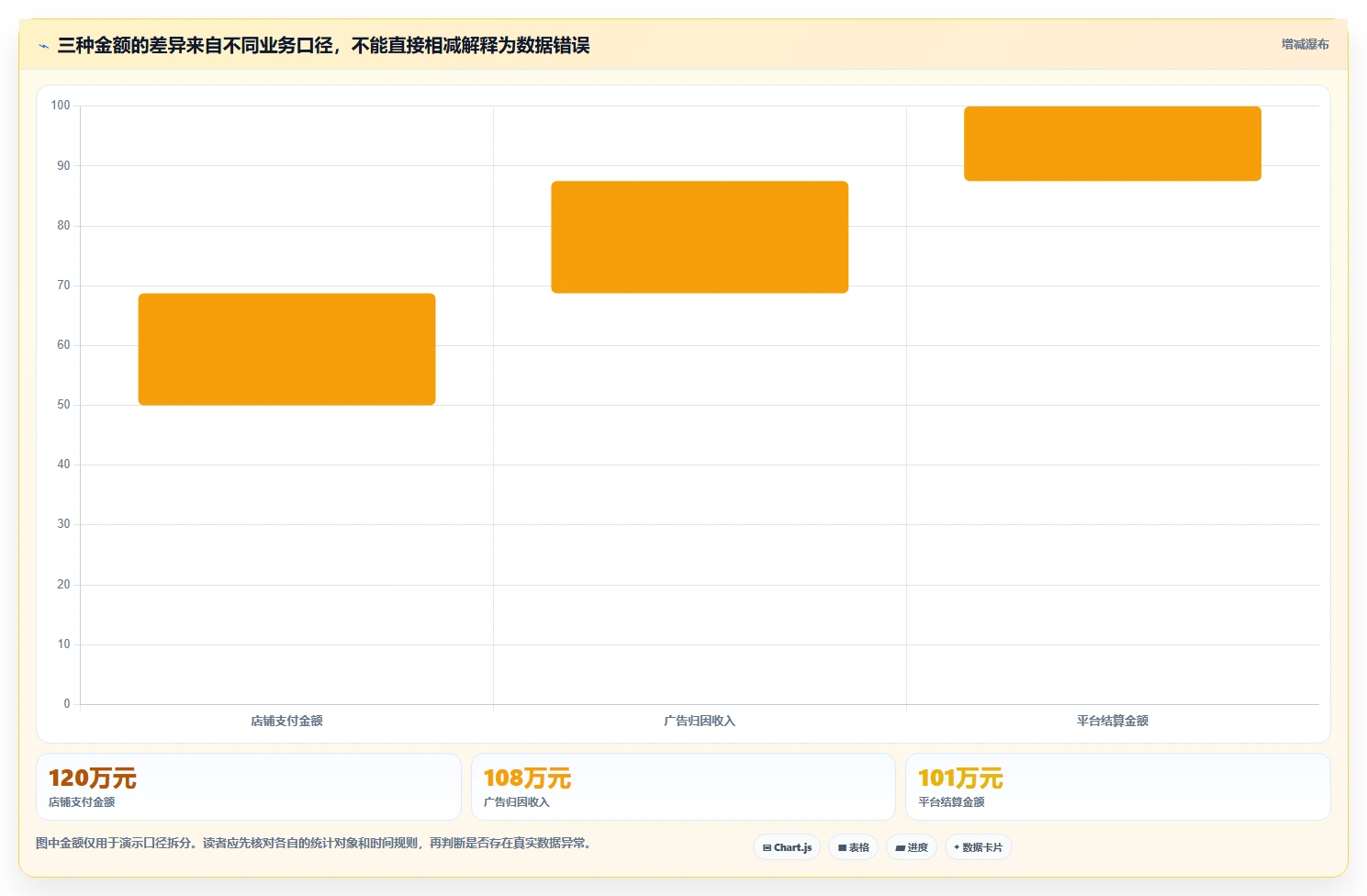Click the orange bar for 广告归因收入

pyautogui.click(x=700, y=237)
